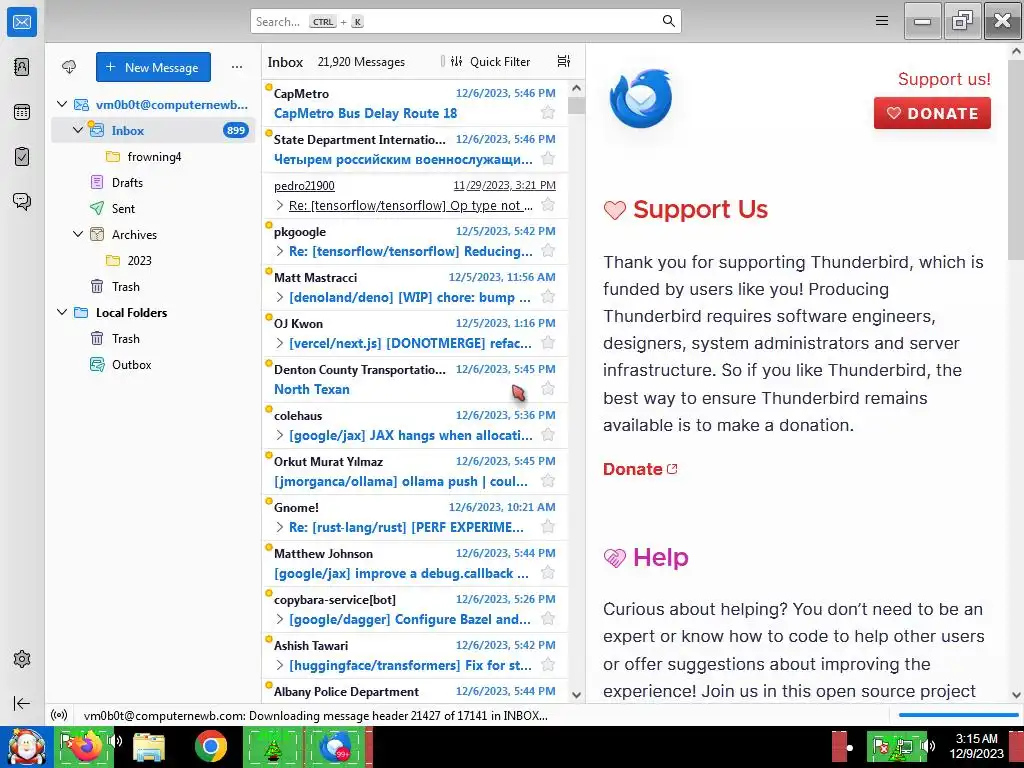The image size is (1024, 768).
Task: Collapse the spaces toolbar
Action: (x=22, y=703)
